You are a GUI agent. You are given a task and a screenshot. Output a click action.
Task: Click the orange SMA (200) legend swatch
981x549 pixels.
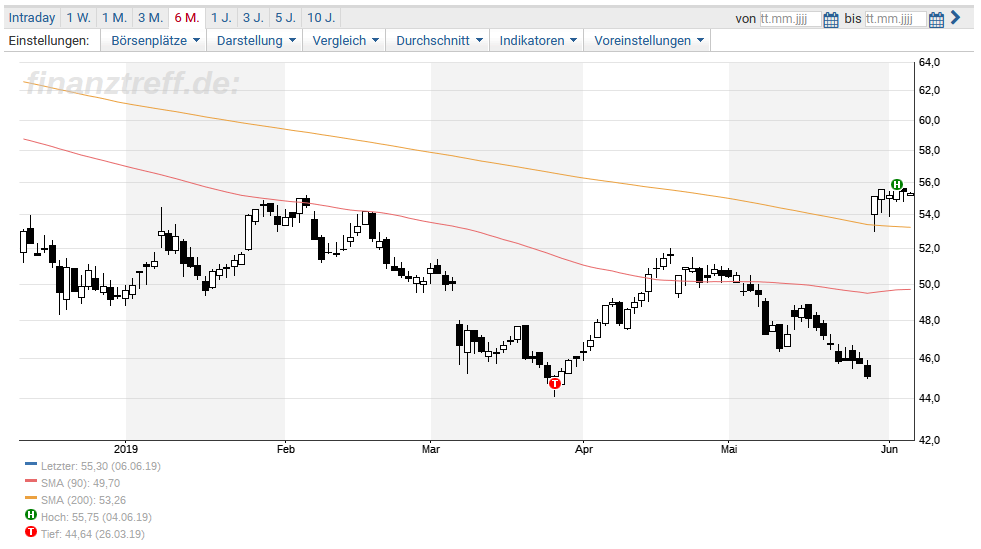pos(31,498)
